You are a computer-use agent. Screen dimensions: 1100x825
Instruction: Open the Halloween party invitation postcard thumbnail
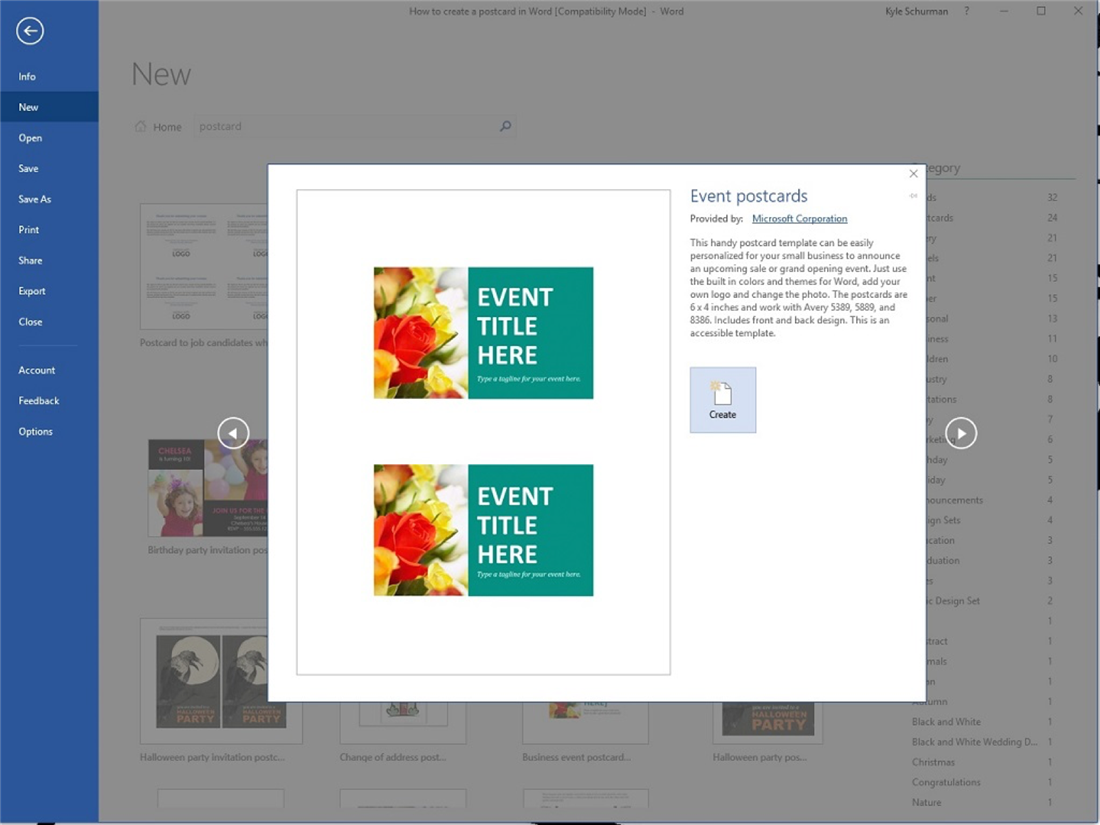click(x=221, y=682)
